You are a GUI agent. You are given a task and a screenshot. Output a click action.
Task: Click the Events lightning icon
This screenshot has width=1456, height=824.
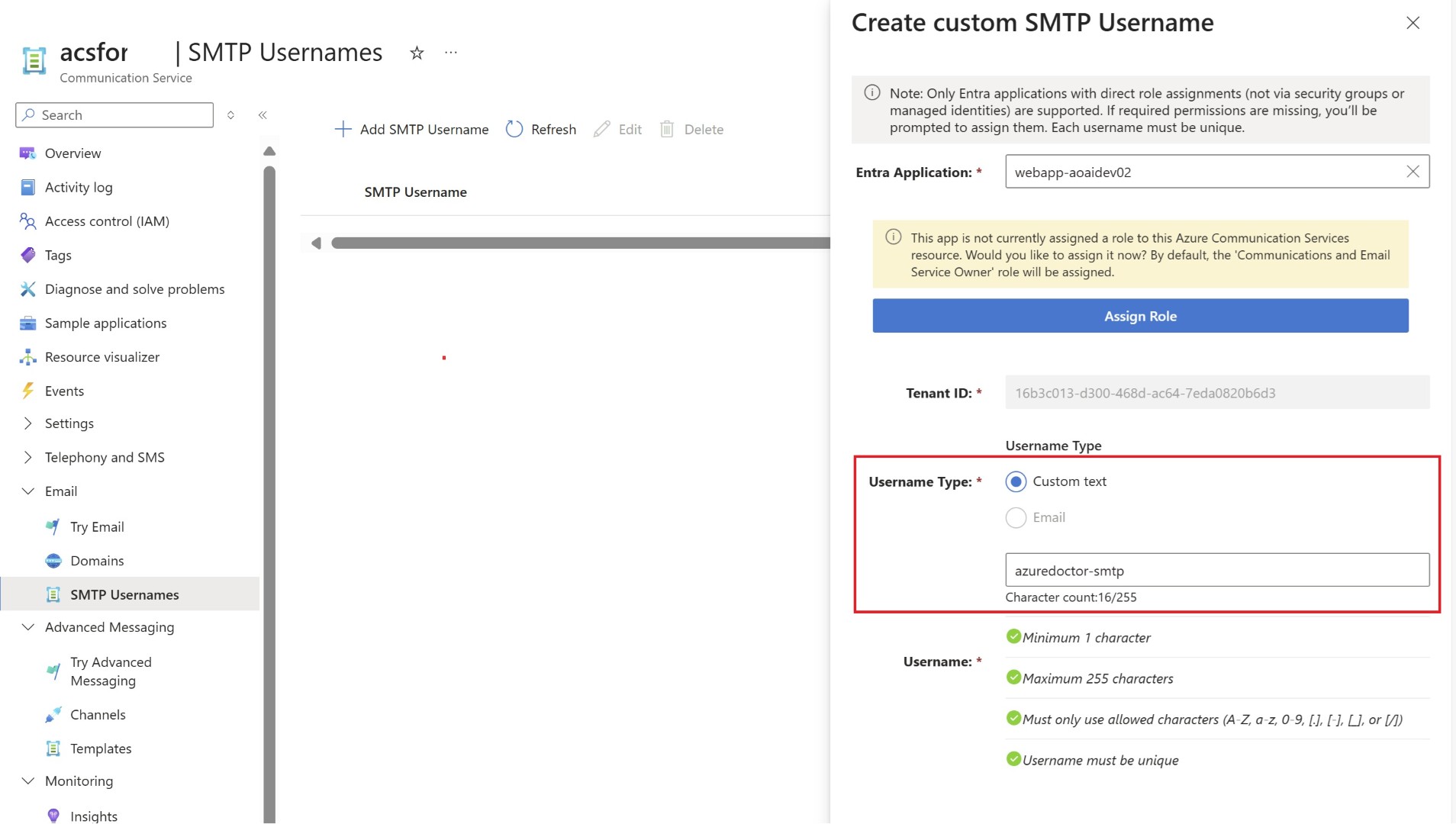tap(27, 391)
